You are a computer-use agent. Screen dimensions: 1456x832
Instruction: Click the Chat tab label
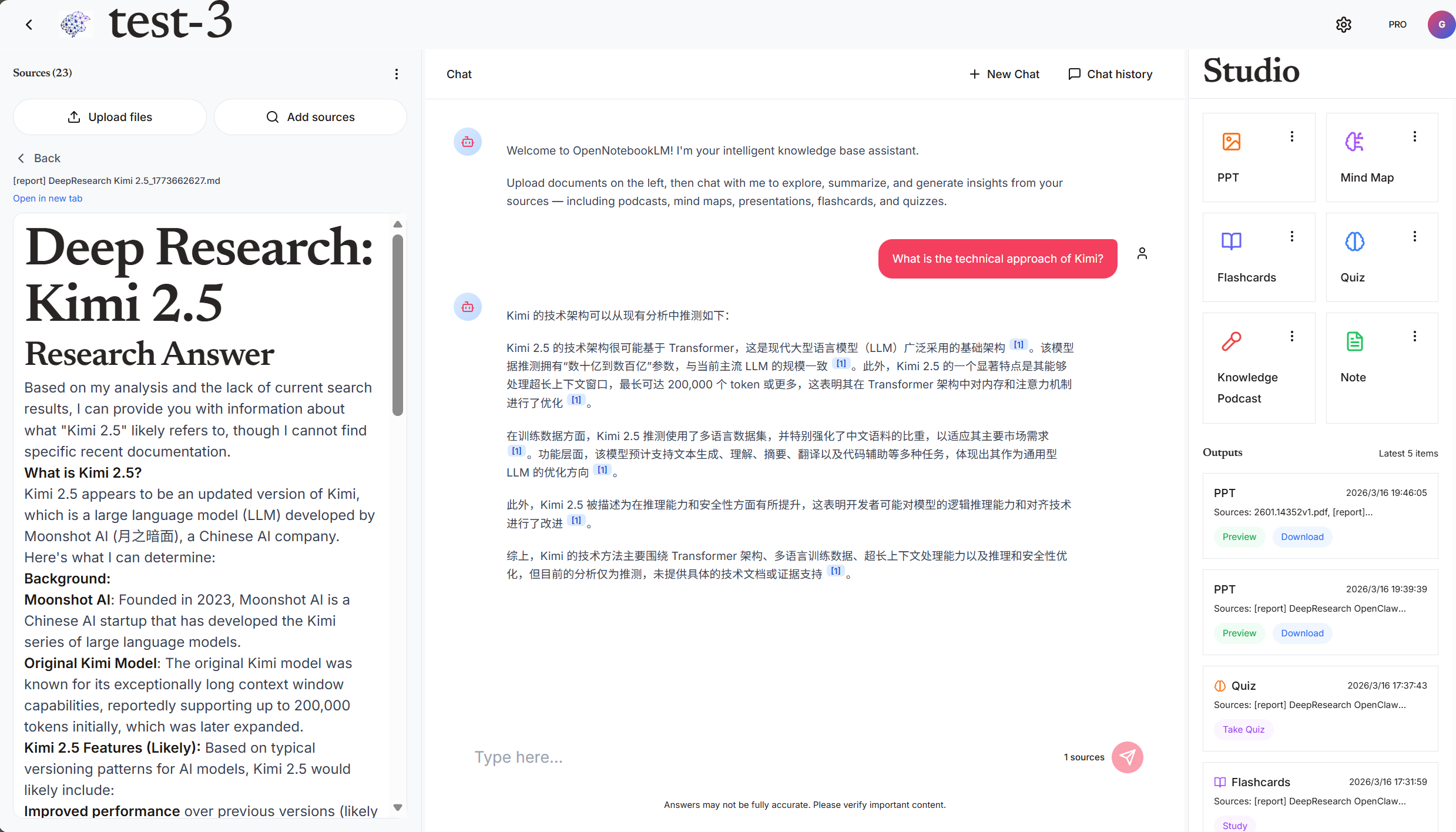(459, 75)
